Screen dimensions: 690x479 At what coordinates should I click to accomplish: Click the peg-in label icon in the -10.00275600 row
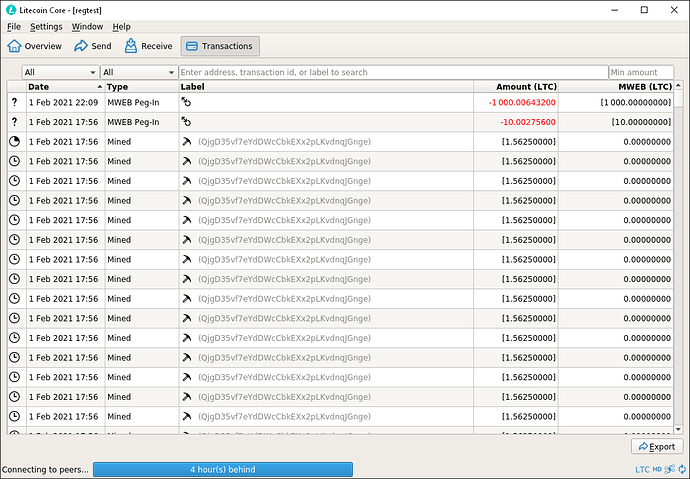[x=186, y=122]
